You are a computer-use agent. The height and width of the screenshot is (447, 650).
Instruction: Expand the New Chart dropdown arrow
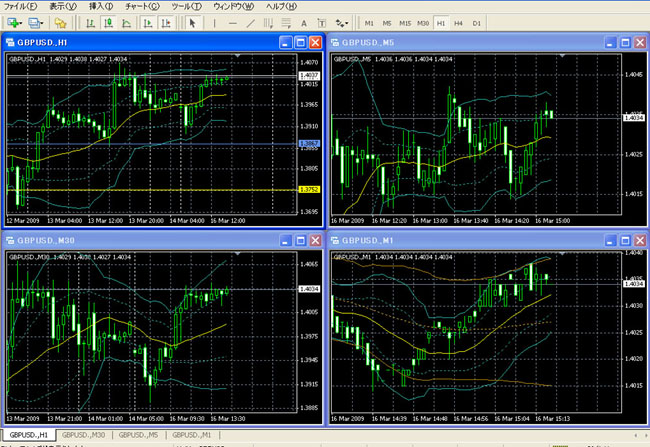tap(19, 22)
